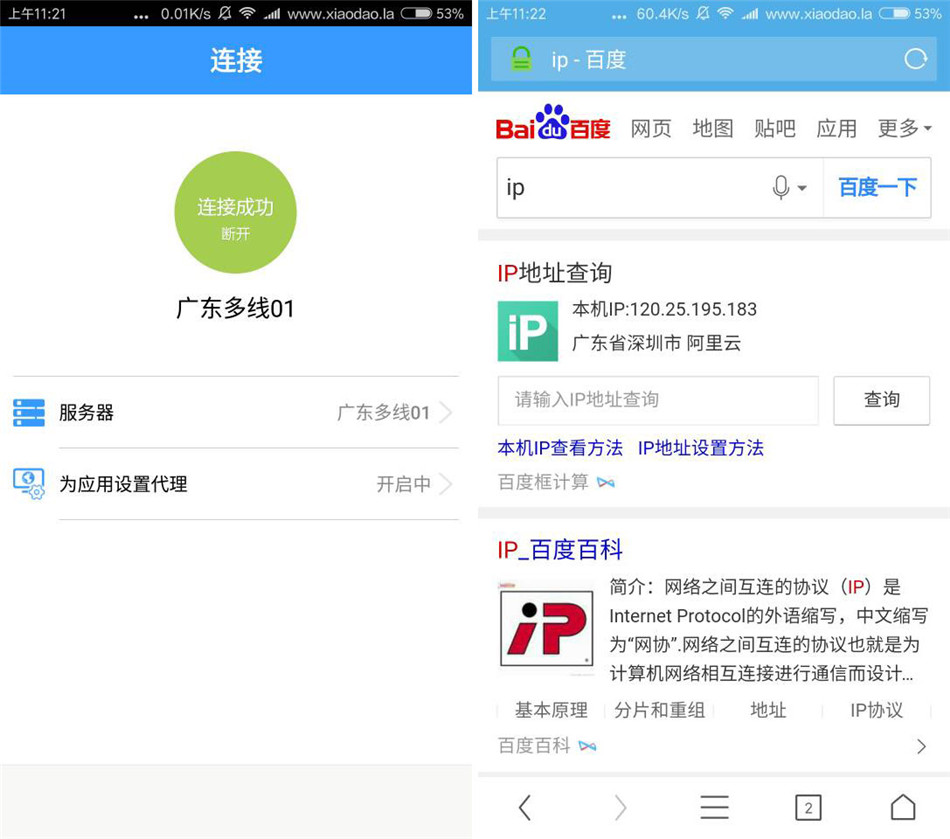Go forward with the browser forward arrow
This screenshot has height=839, width=950.
click(x=620, y=807)
